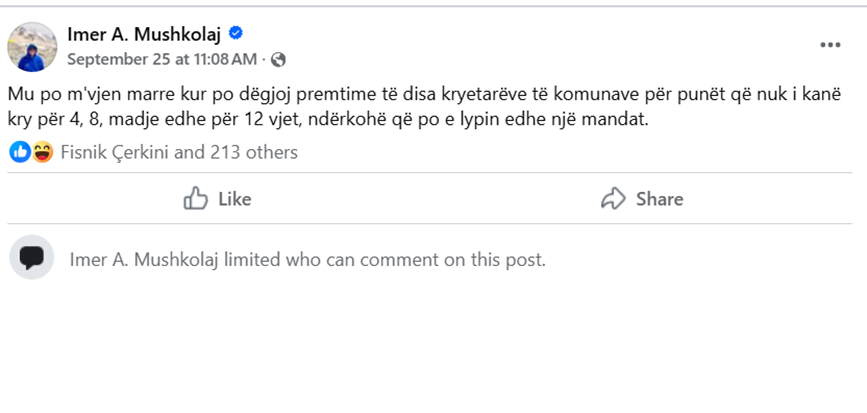Screen dimensions: 867x413
Task: Click the thumbs-up icon in Like button
Action: 196,199
